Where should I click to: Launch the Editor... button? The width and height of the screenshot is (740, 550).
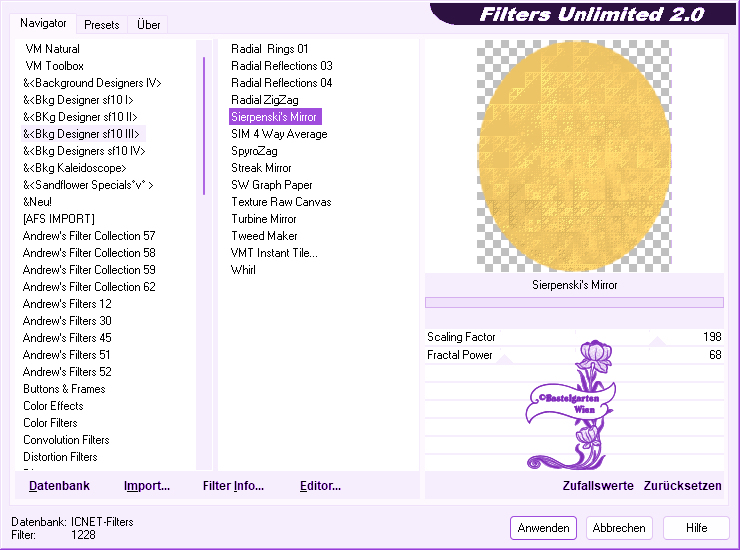(x=320, y=486)
